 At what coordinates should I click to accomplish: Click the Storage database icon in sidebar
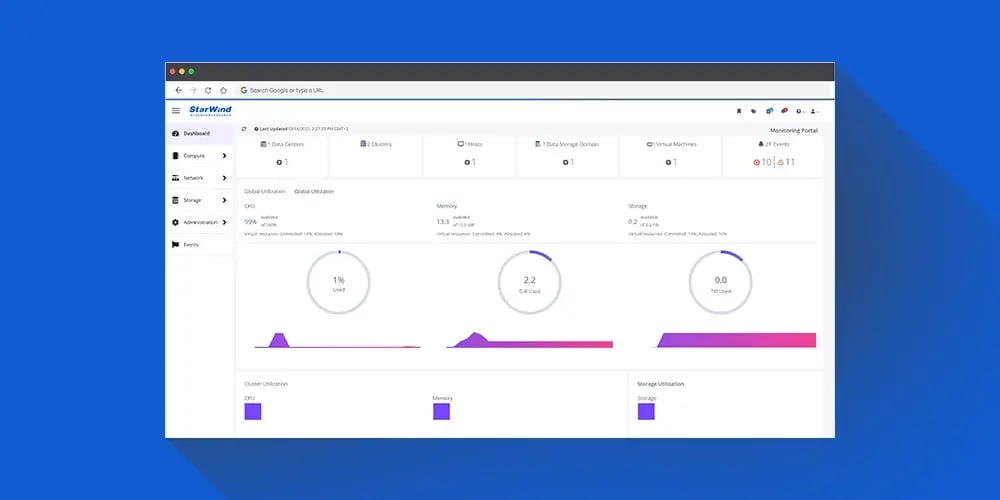175,200
